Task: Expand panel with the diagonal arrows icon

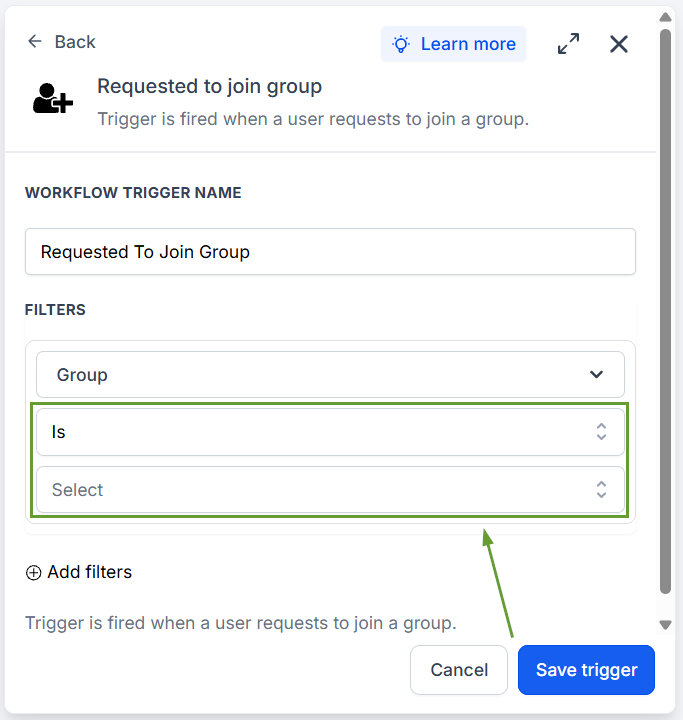Action: point(568,44)
